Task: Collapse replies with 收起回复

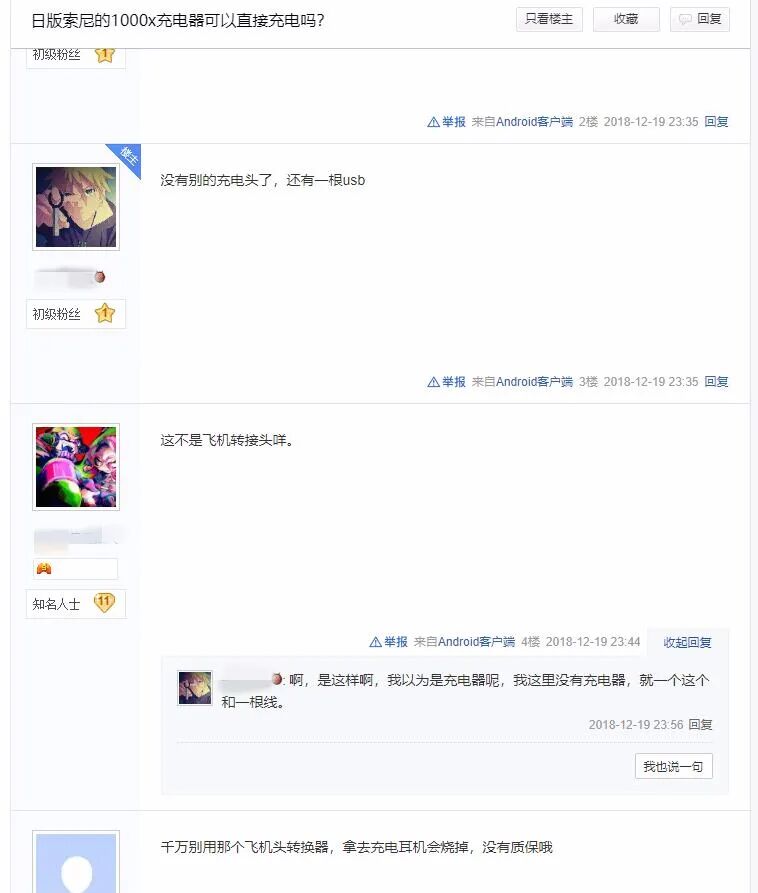Action: coord(687,642)
